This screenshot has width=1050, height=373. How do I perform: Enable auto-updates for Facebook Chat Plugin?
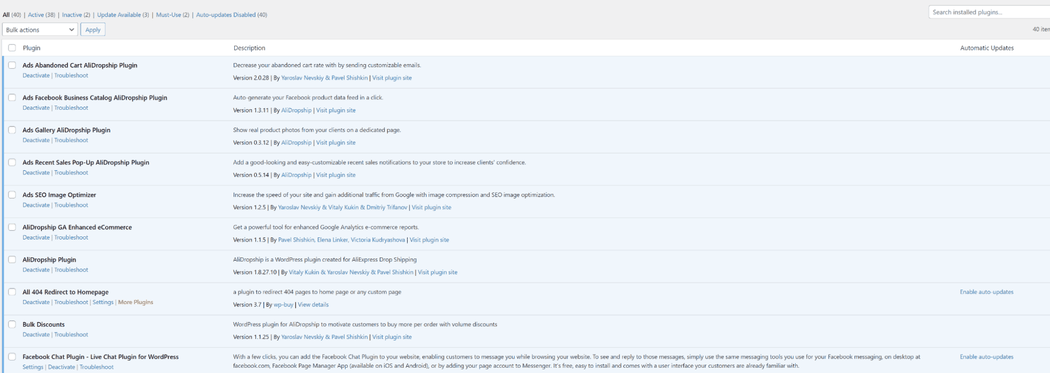tap(986, 357)
